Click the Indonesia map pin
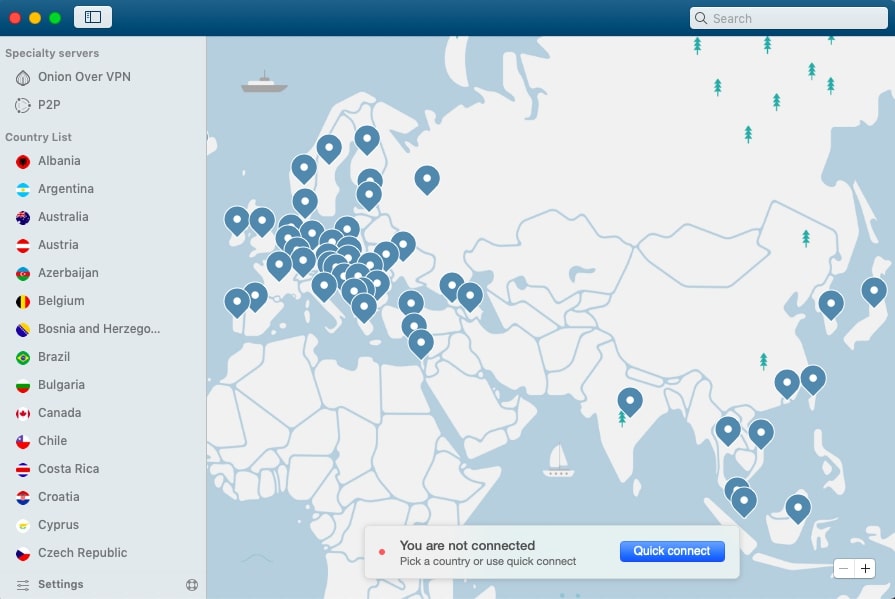 [x=798, y=508]
